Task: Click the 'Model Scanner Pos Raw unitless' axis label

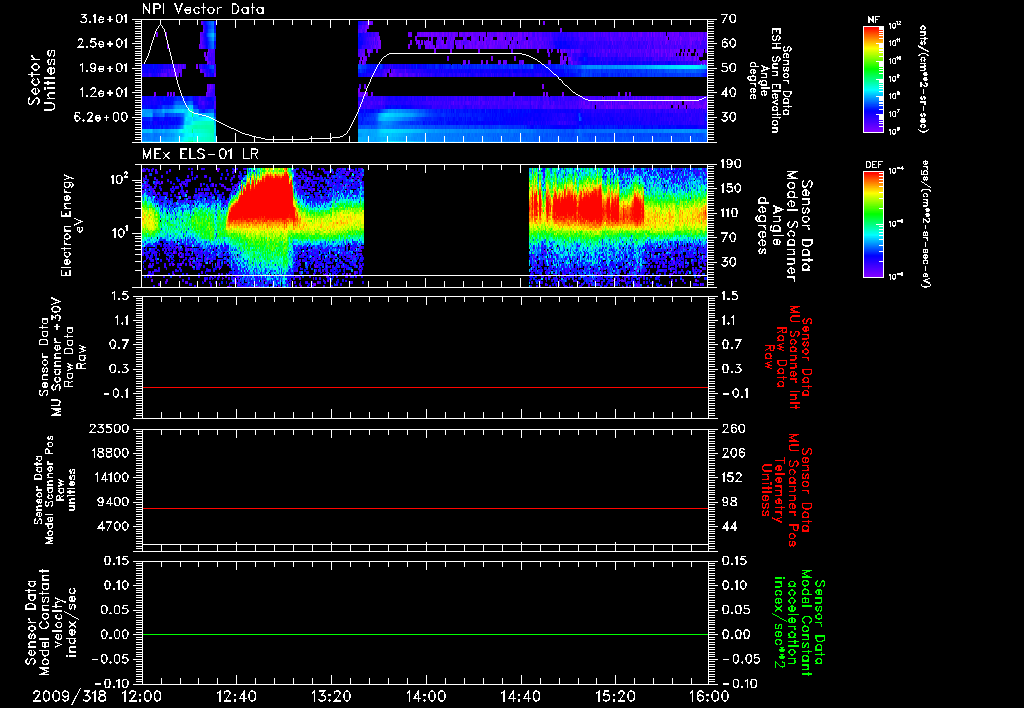Action: [54, 490]
